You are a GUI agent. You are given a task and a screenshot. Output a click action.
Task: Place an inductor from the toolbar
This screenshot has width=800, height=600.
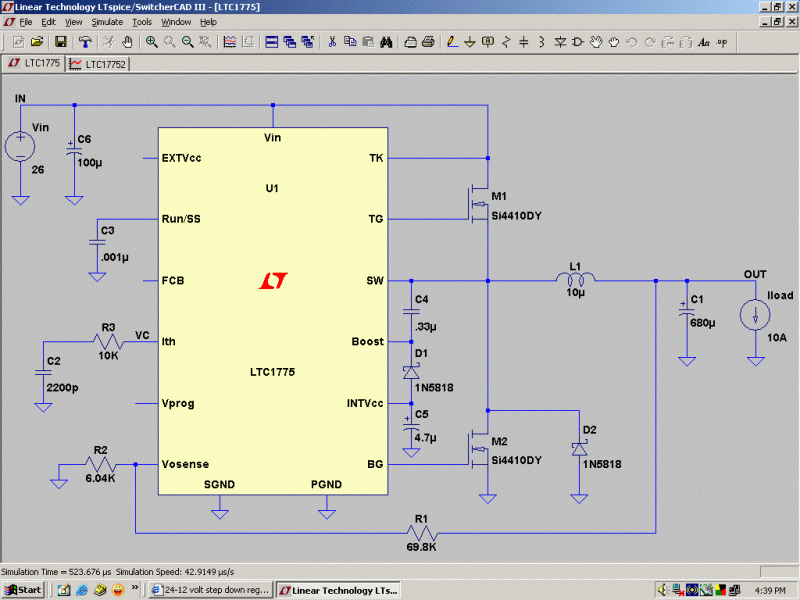[542, 42]
